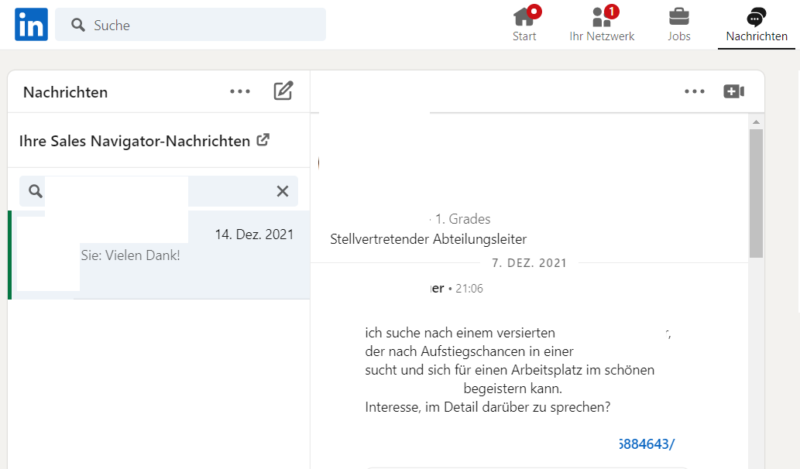Click the Suche search field
The image size is (800, 469).
click(x=190, y=24)
